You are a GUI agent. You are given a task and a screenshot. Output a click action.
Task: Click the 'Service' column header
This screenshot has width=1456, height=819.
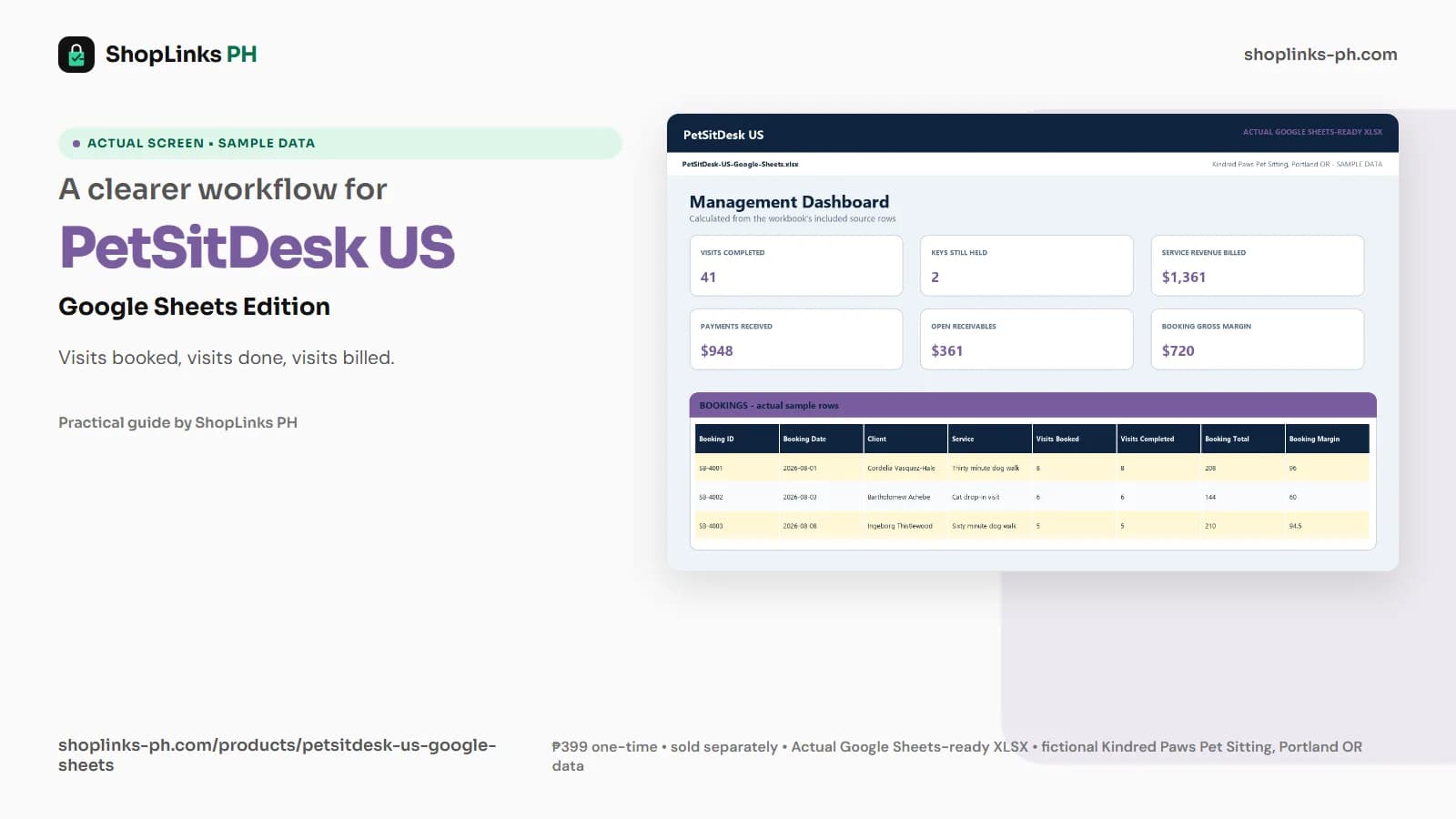click(x=990, y=439)
